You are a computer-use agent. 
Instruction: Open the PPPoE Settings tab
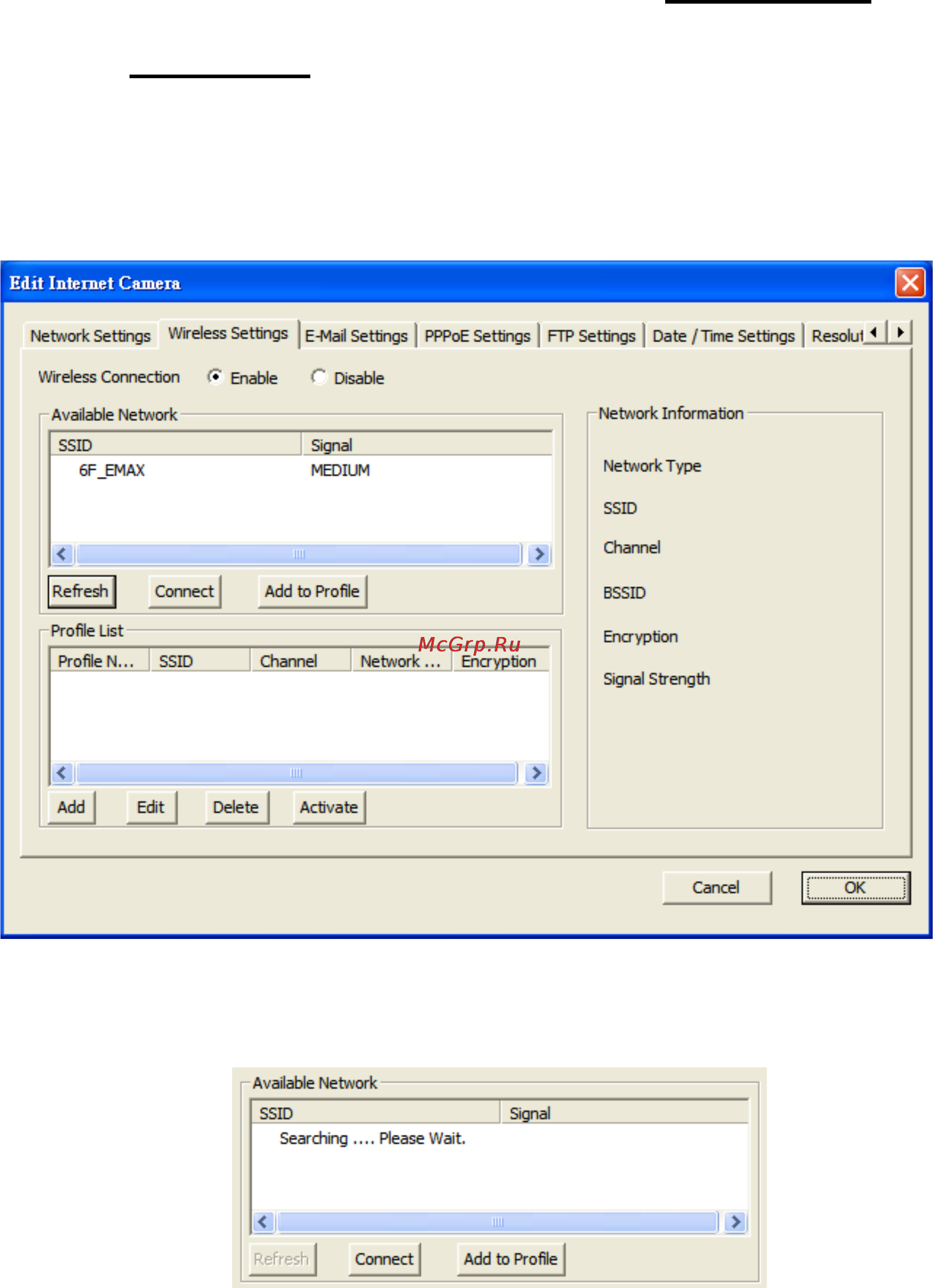pos(477,336)
